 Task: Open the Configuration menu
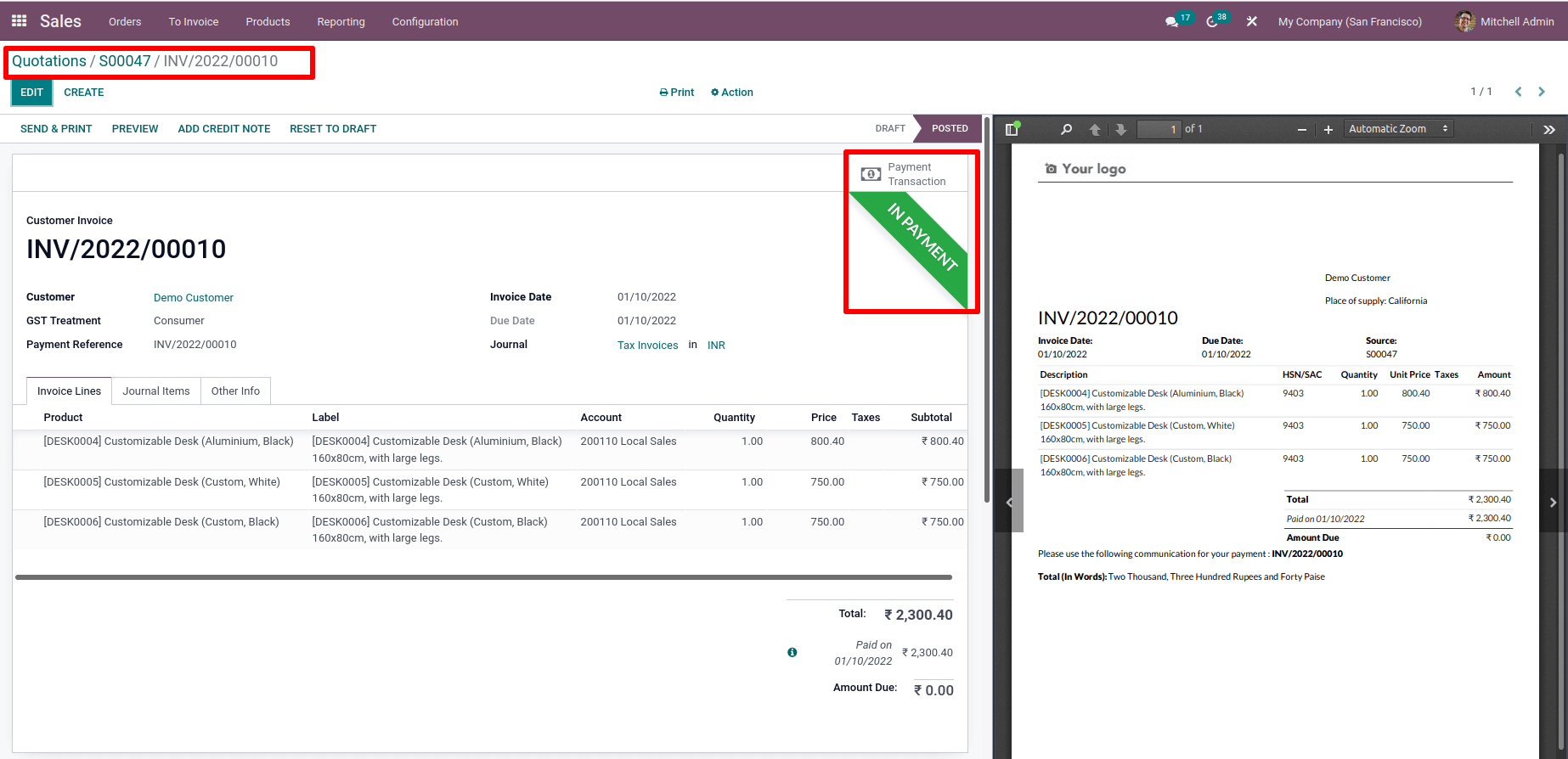425,21
